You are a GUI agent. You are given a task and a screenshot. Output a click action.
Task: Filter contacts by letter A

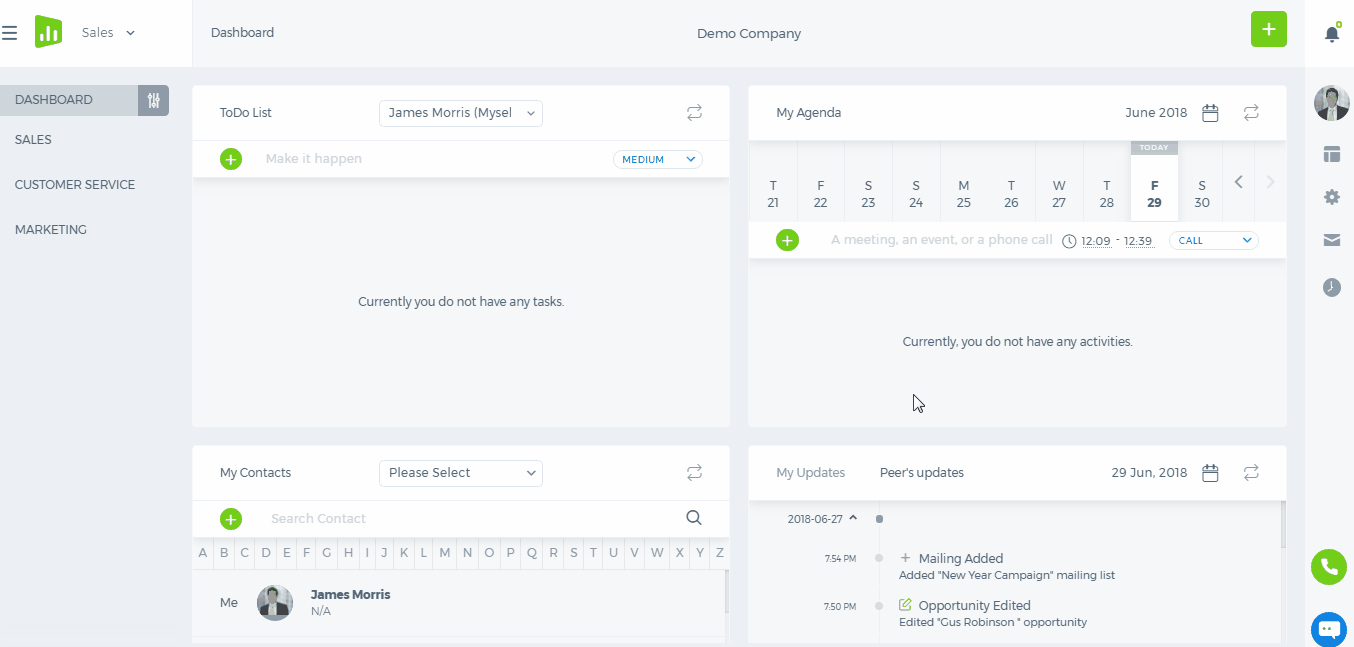[x=203, y=552]
